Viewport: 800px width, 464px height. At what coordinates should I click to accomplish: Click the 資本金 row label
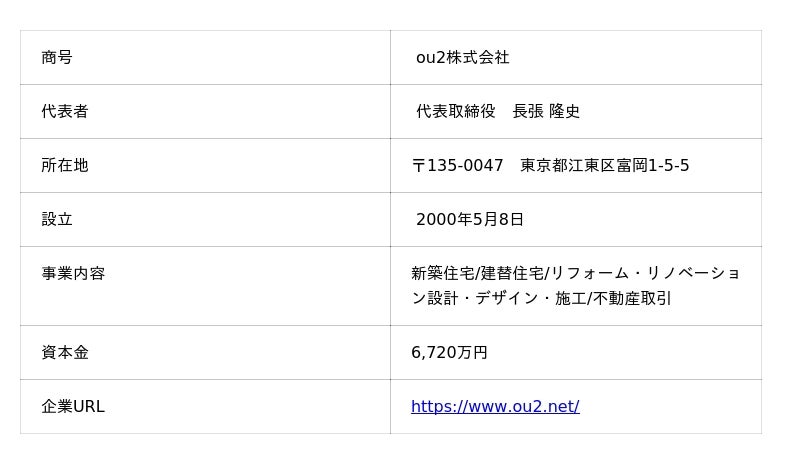point(65,352)
